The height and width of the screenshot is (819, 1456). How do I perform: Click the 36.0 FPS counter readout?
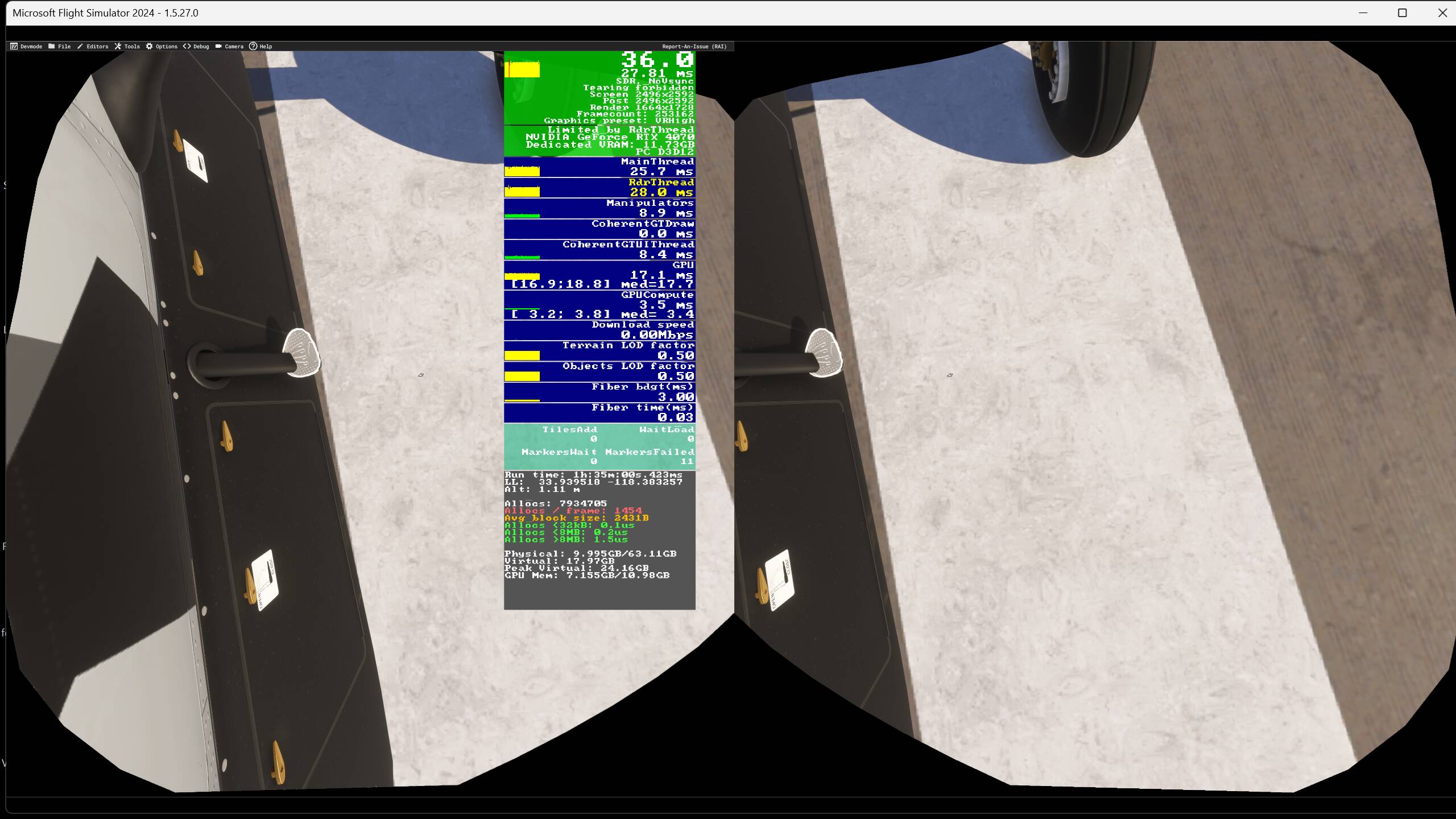657,60
